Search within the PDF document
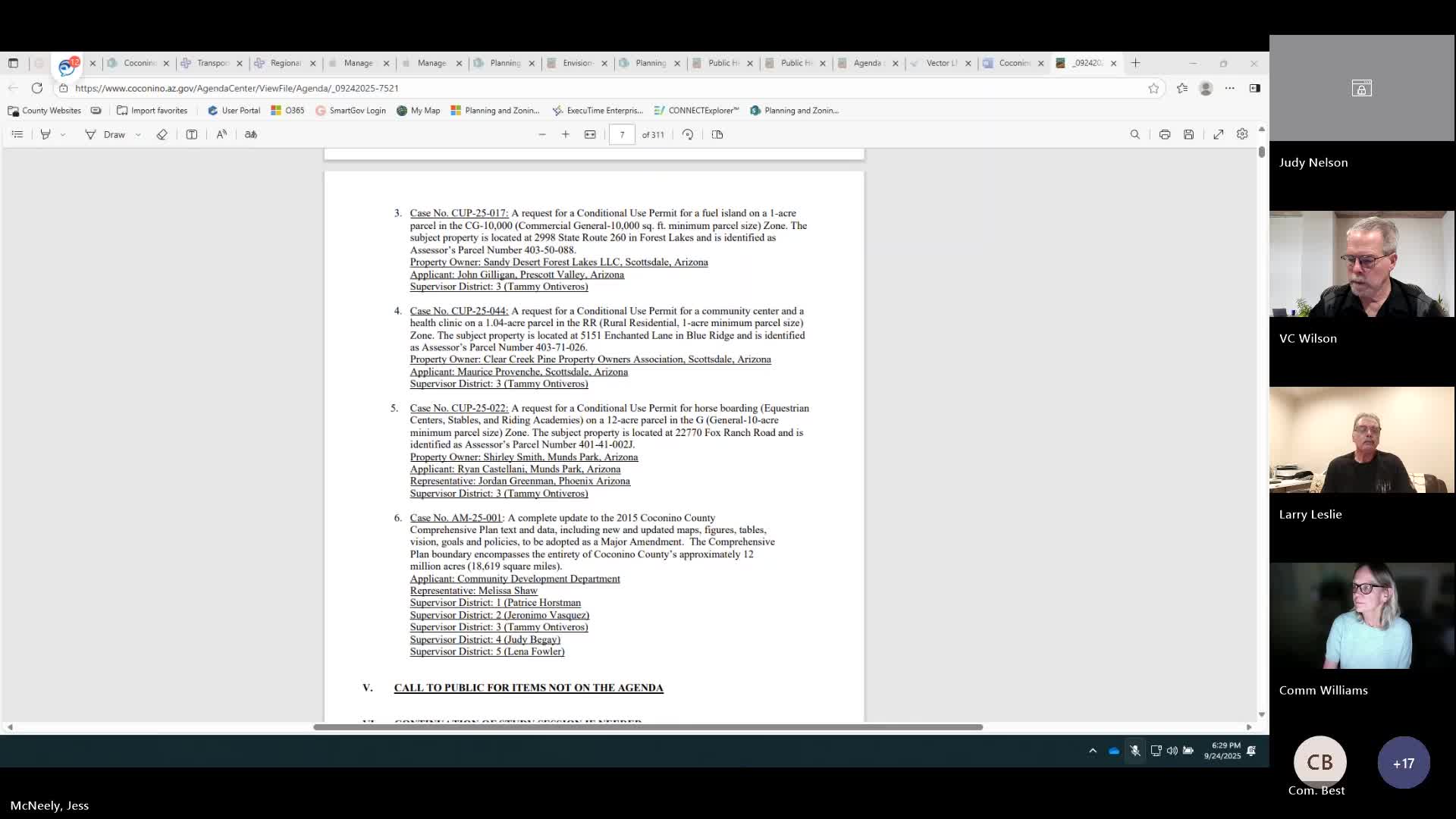 pyautogui.click(x=1135, y=134)
